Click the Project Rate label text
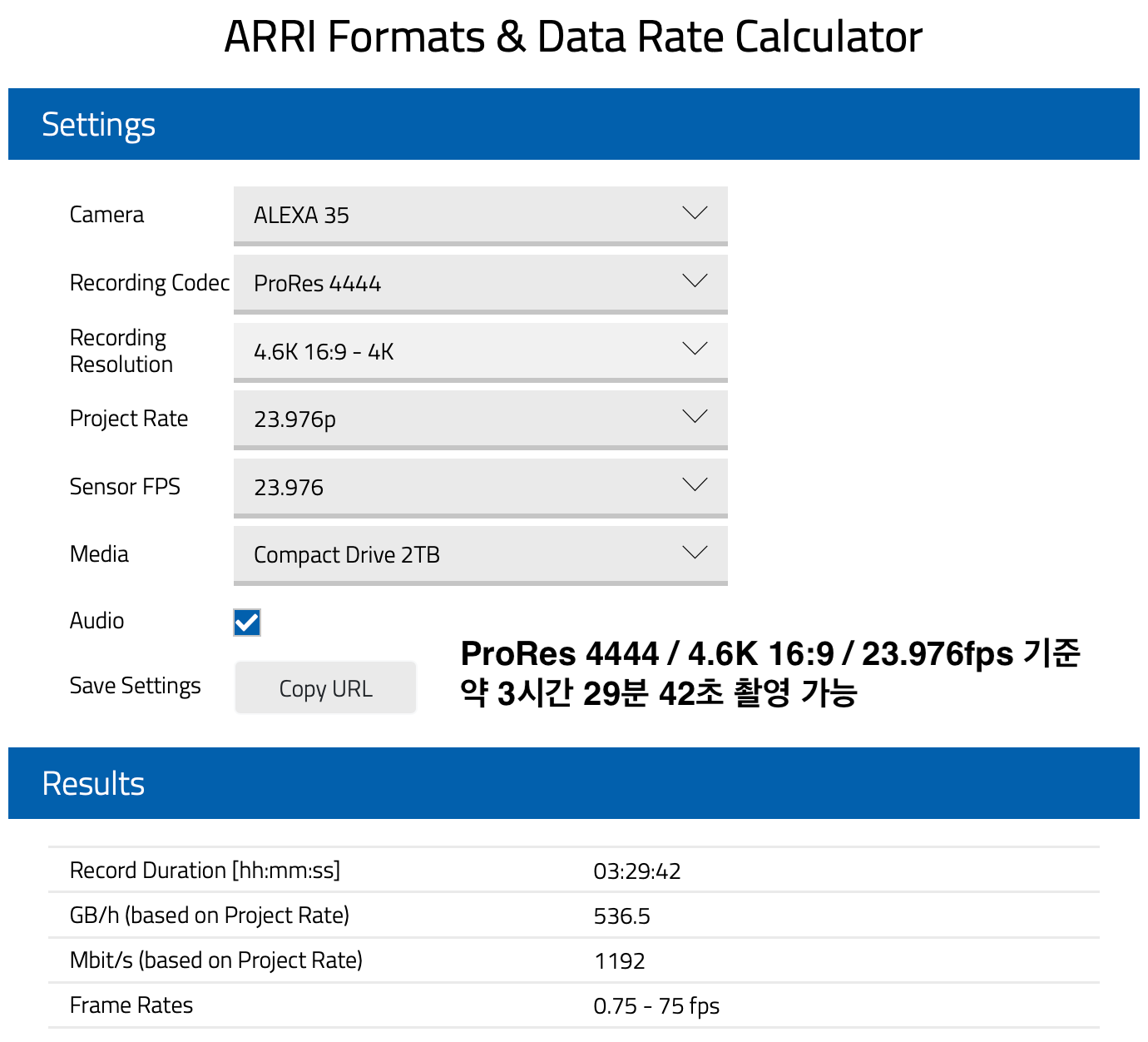The width and height of the screenshot is (1148, 1042). pyautogui.click(x=129, y=419)
